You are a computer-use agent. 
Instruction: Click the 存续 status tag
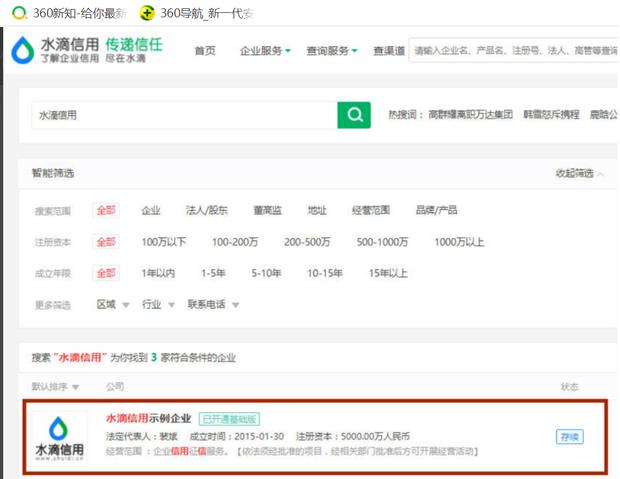point(570,437)
